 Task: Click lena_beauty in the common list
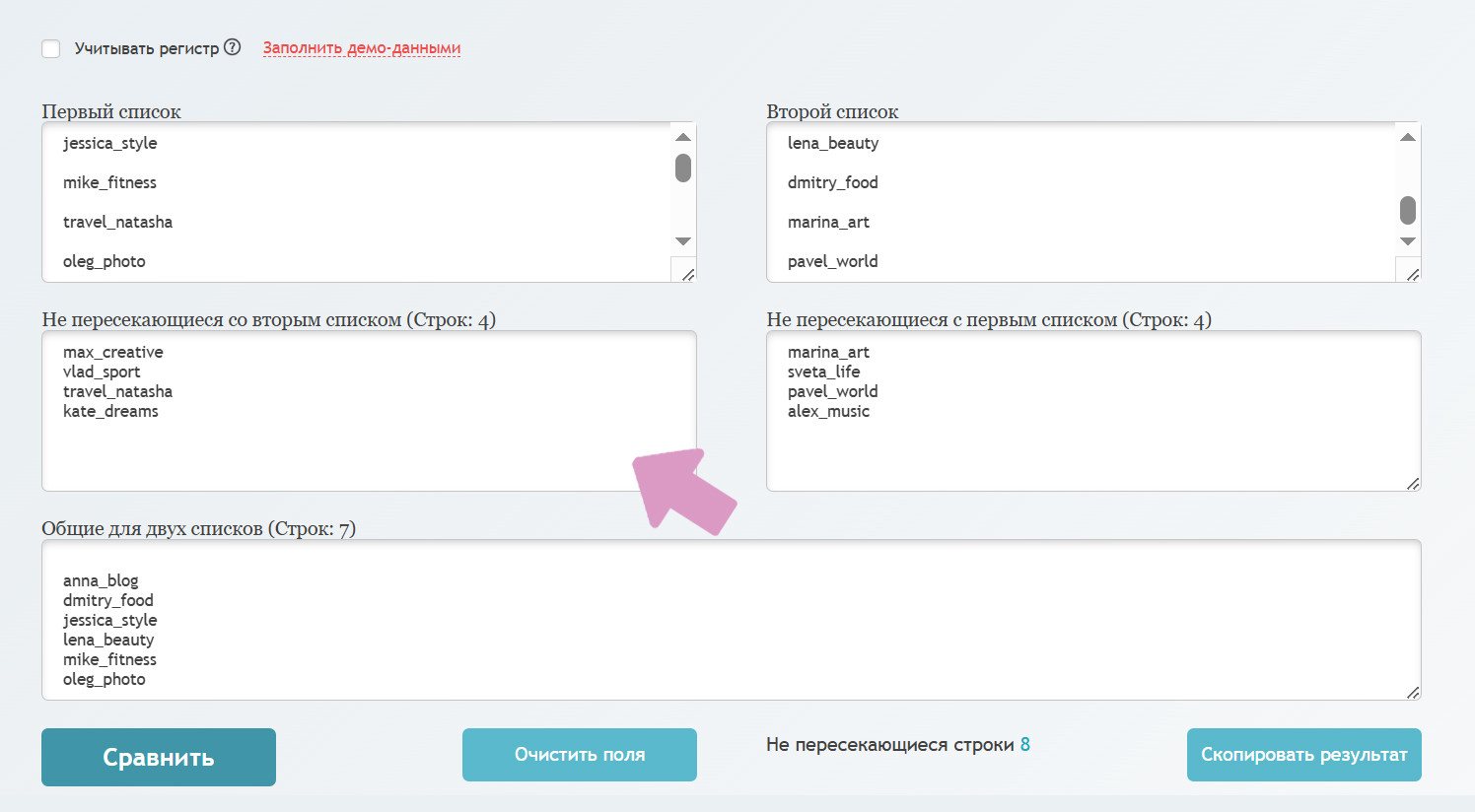[x=108, y=640]
